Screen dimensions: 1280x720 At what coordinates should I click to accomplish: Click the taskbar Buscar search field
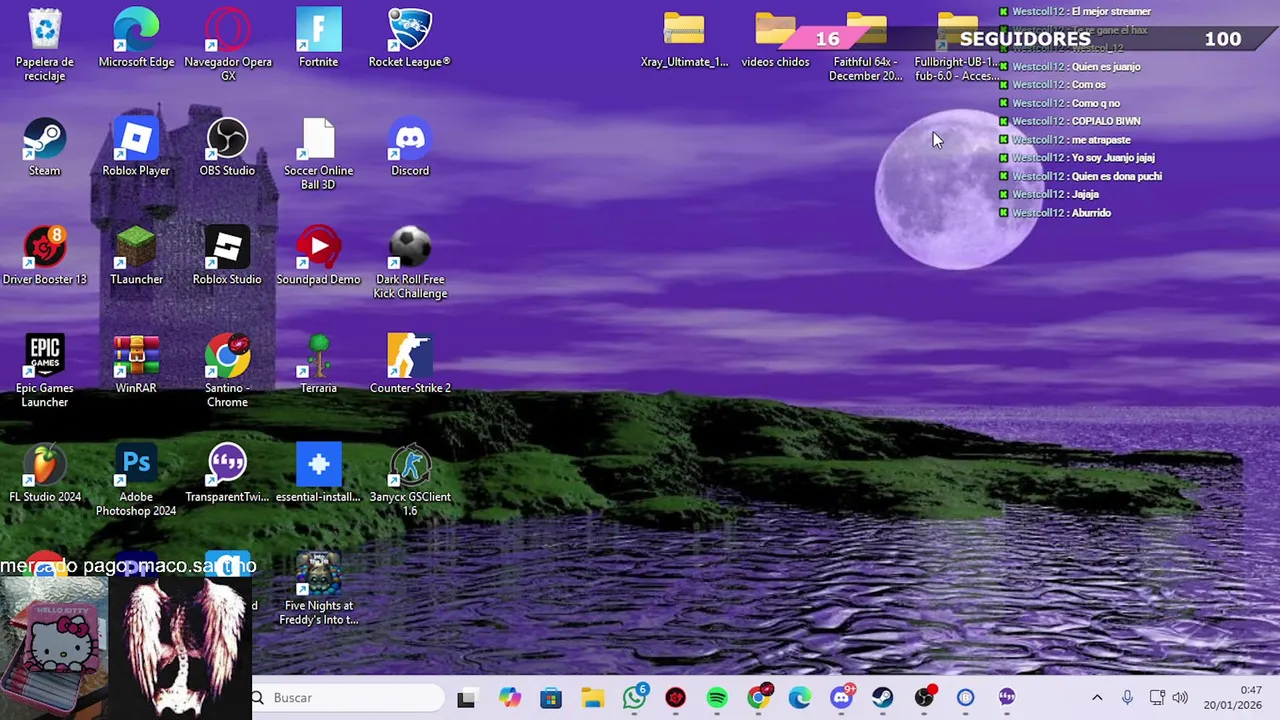point(348,698)
